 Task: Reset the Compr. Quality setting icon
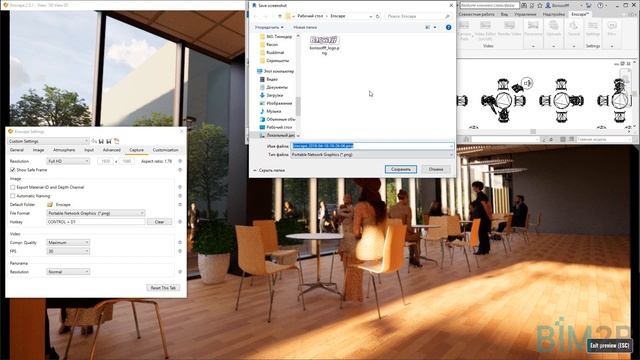[x=180, y=242]
